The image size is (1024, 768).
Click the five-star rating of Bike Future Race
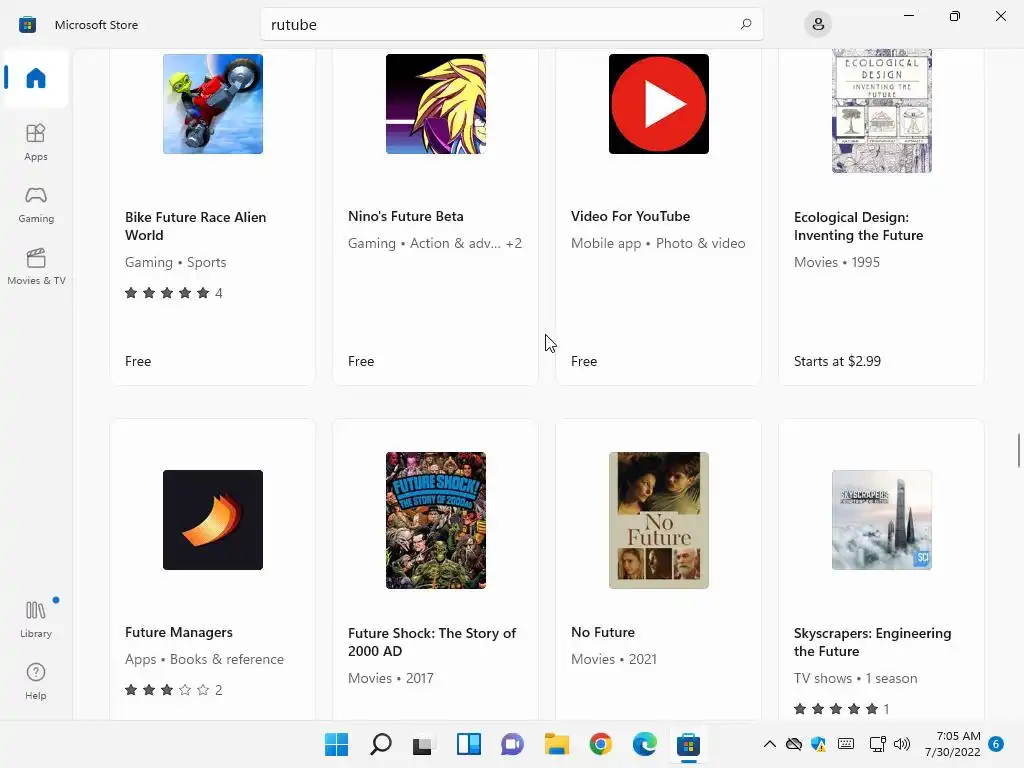[x=173, y=293]
